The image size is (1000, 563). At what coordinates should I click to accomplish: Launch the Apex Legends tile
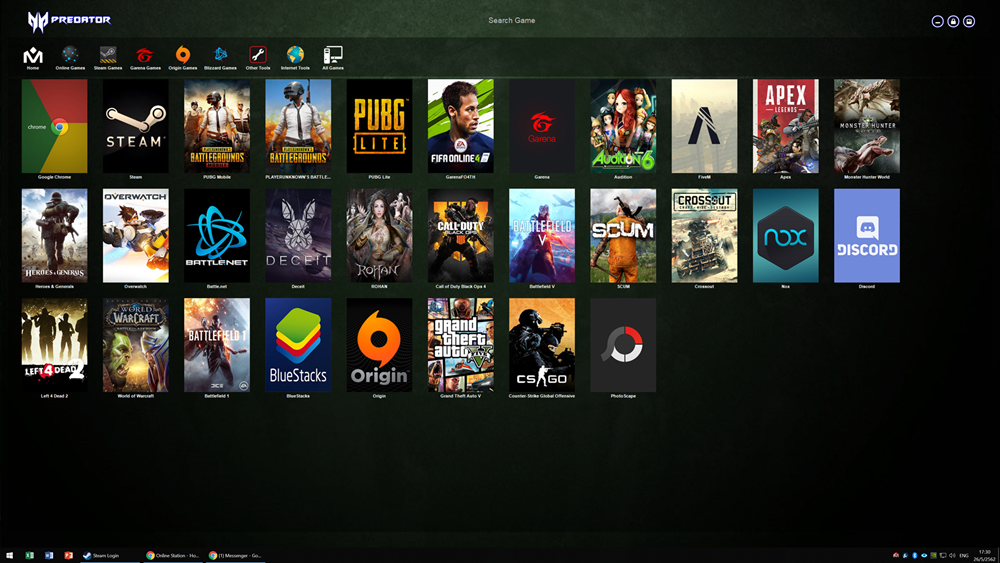[785, 126]
